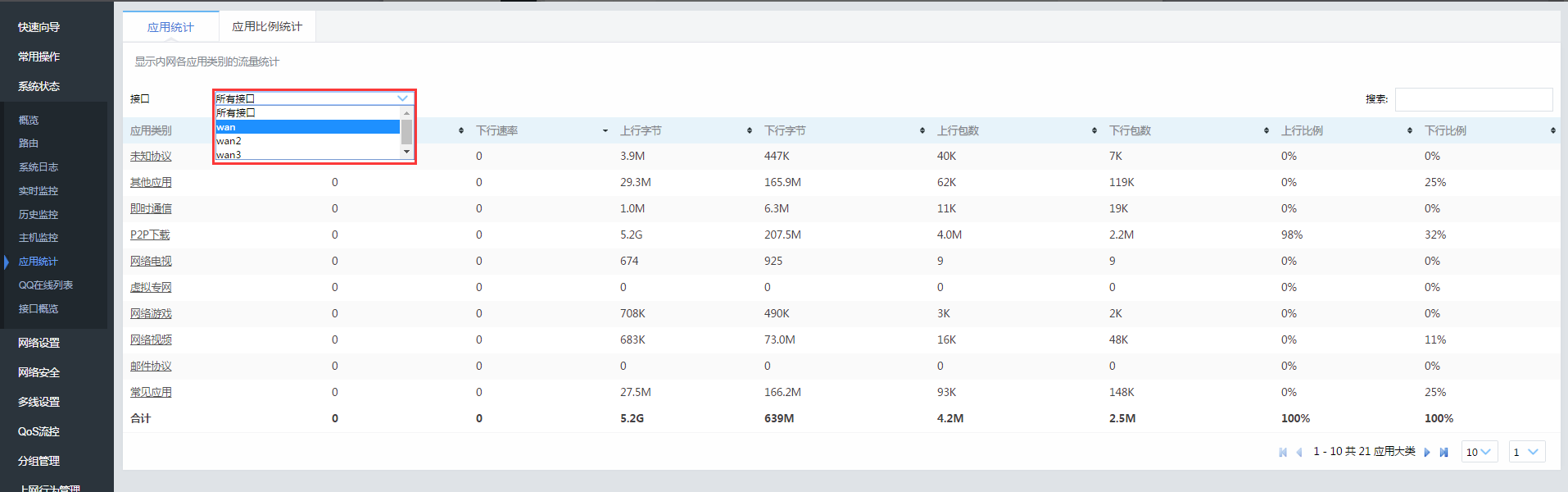The image size is (1568, 492).
Task: Click the previous page arrow
Action: [x=1299, y=453]
